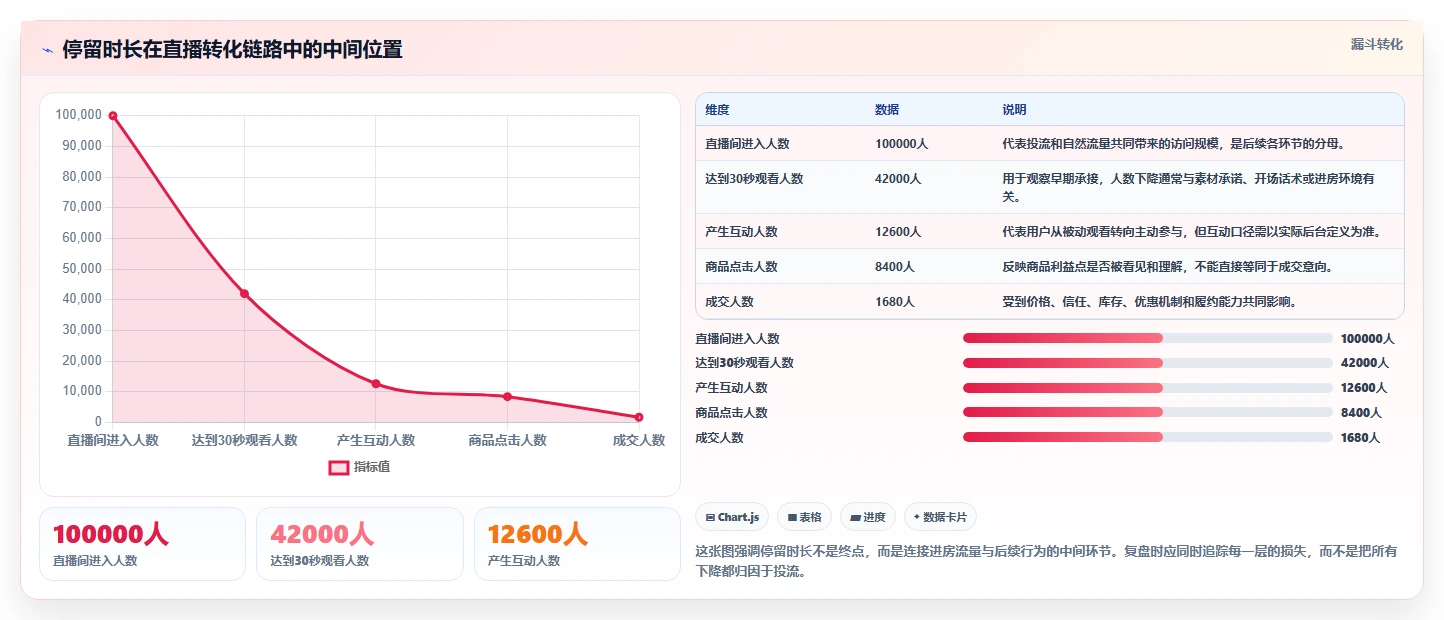Click progress label 成交人数 beside its bar
The image size is (1444, 620).
pyautogui.click(x=719, y=438)
